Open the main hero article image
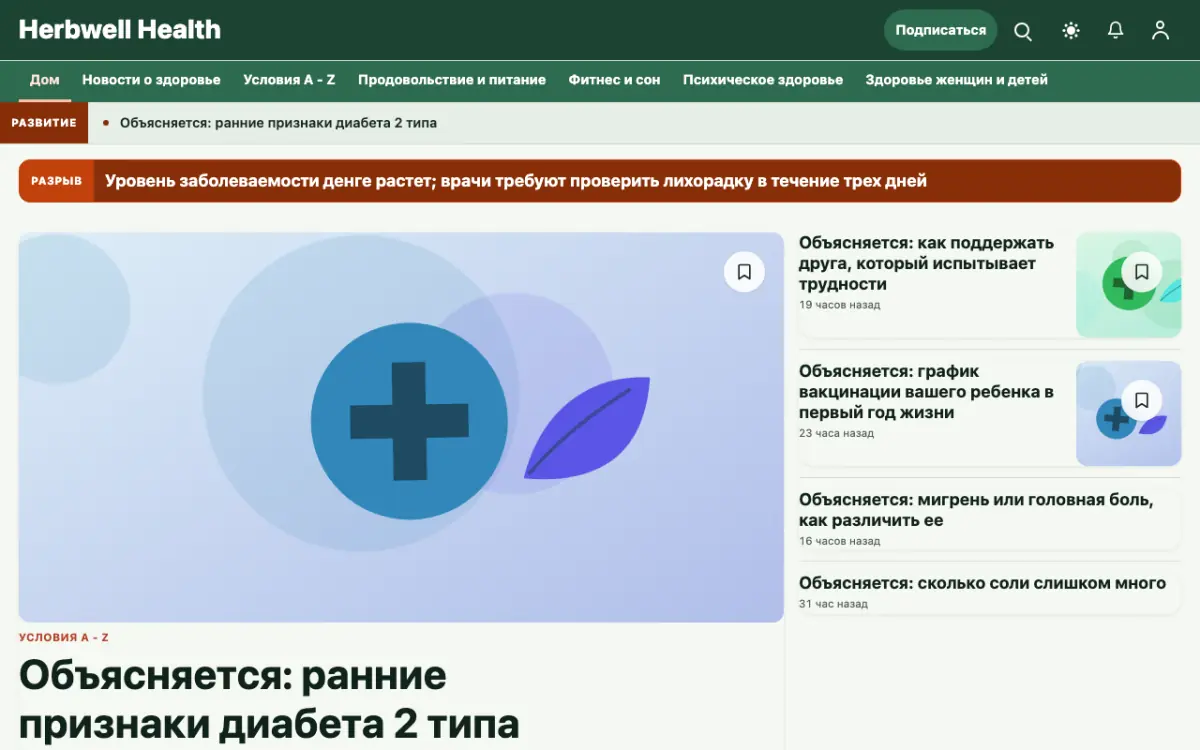 coord(401,427)
